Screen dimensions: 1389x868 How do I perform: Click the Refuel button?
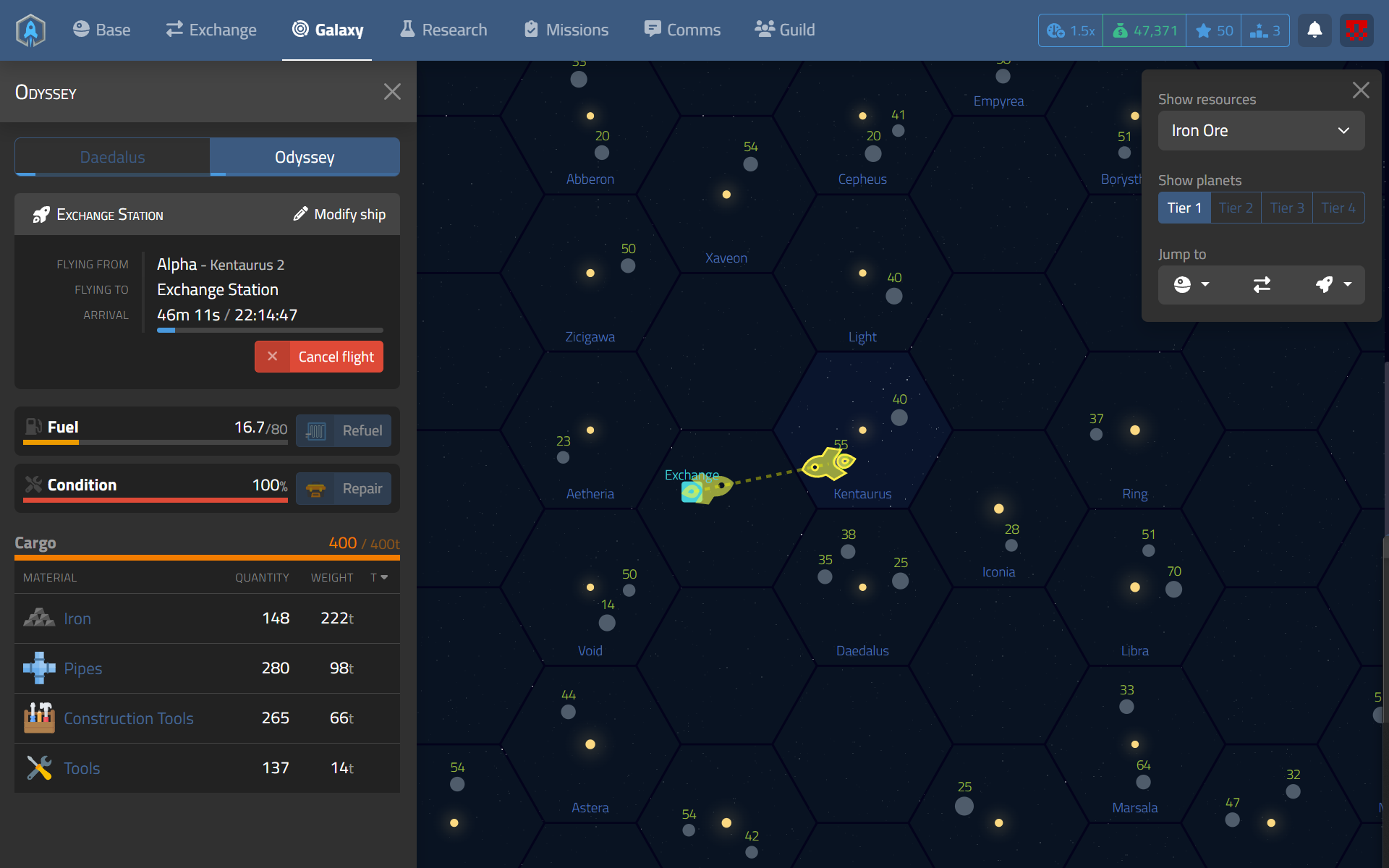coord(344,431)
